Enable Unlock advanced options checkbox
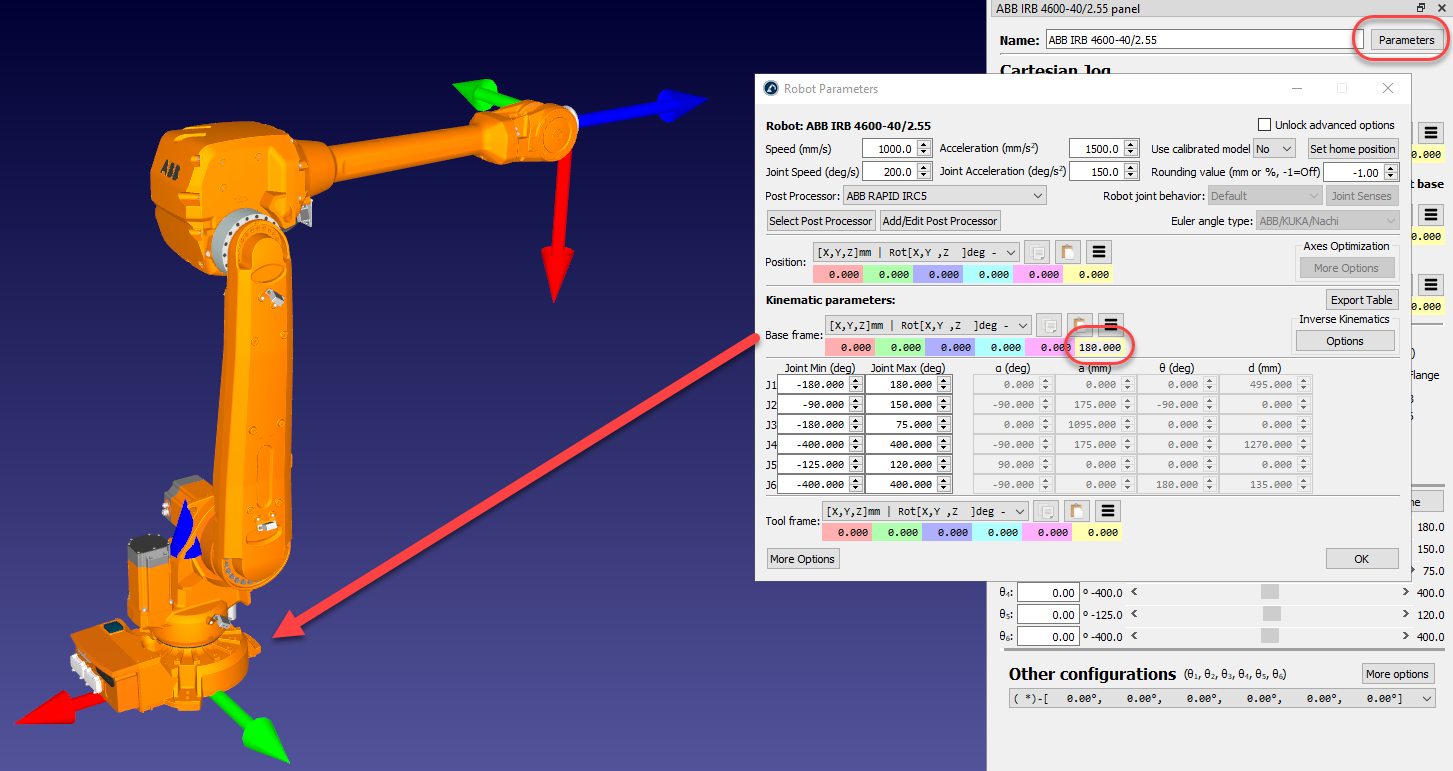The image size is (1453, 771). (x=1264, y=125)
